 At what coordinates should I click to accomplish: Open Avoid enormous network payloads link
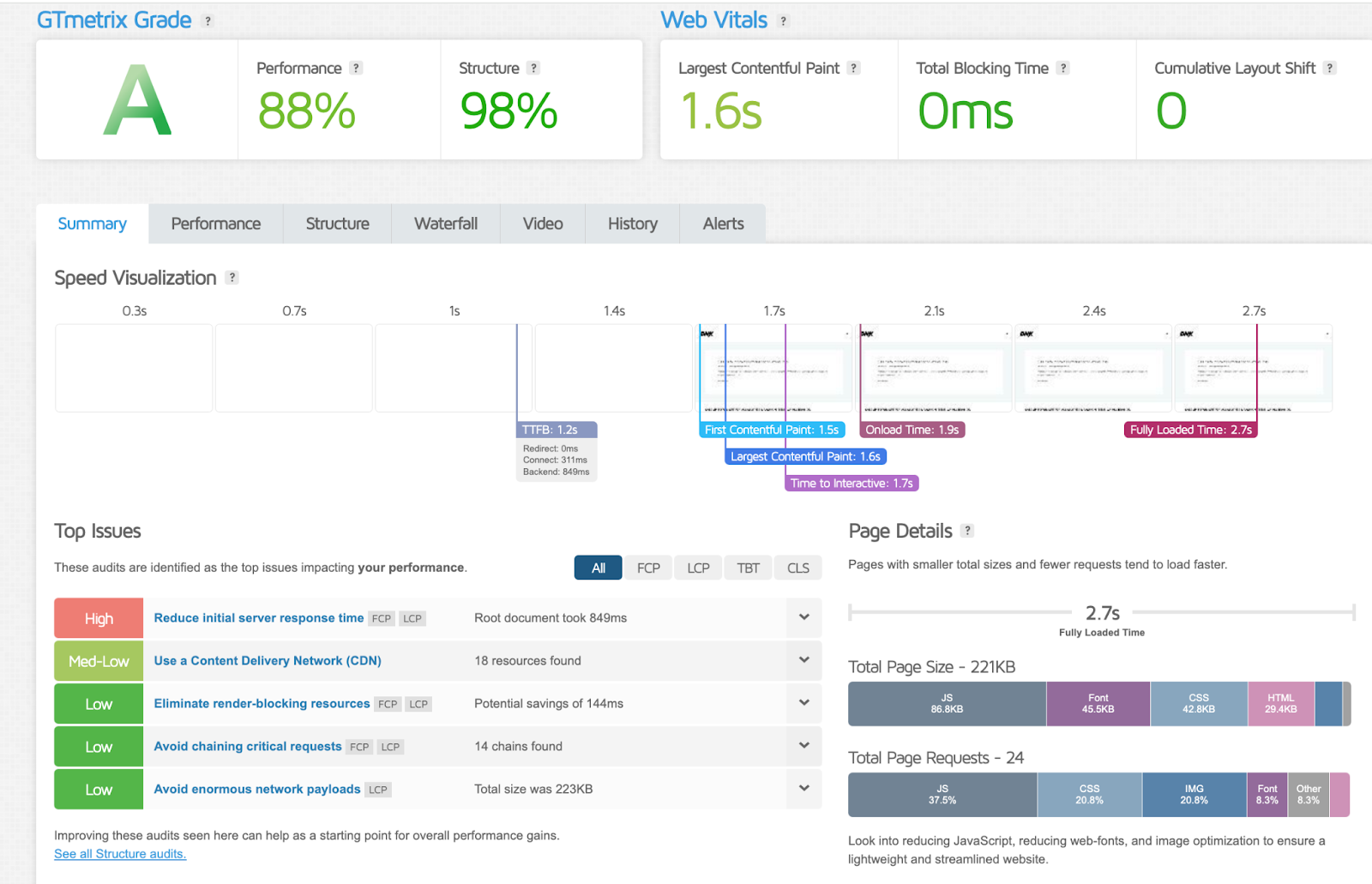pyautogui.click(x=257, y=789)
